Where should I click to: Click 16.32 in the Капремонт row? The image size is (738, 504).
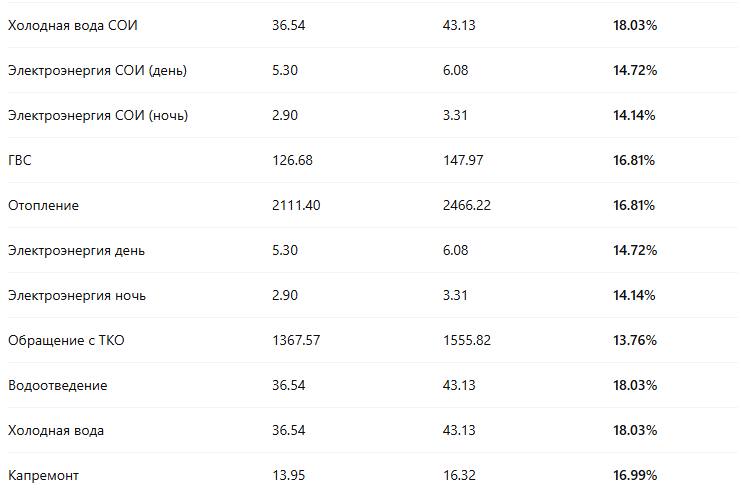click(x=459, y=476)
